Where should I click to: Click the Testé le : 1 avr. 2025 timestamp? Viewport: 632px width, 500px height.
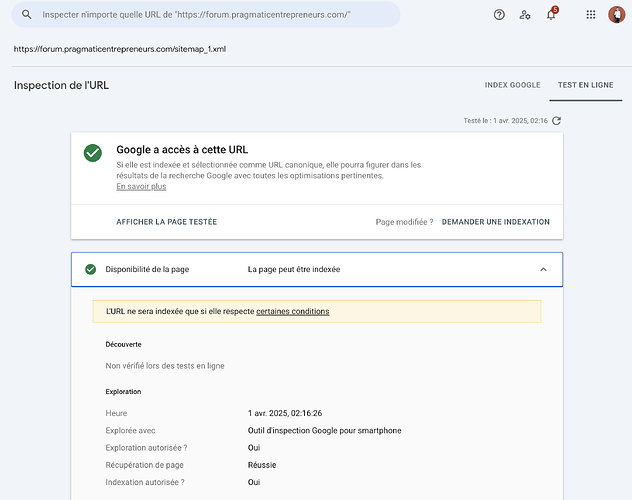point(505,120)
